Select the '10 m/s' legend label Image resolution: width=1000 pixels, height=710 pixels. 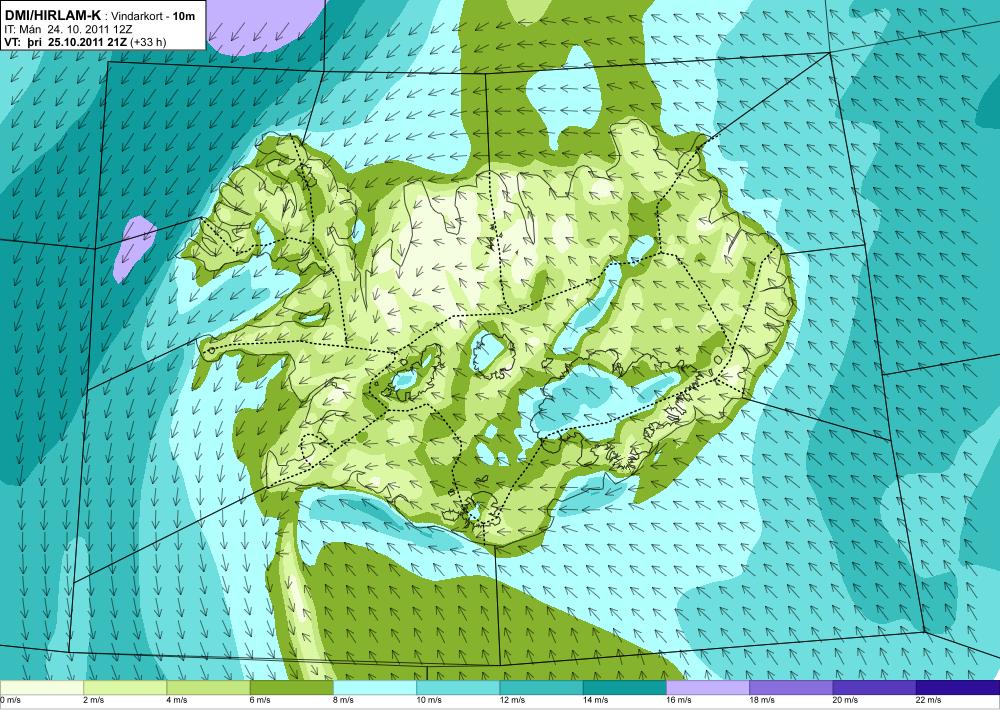click(x=429, y=700)
